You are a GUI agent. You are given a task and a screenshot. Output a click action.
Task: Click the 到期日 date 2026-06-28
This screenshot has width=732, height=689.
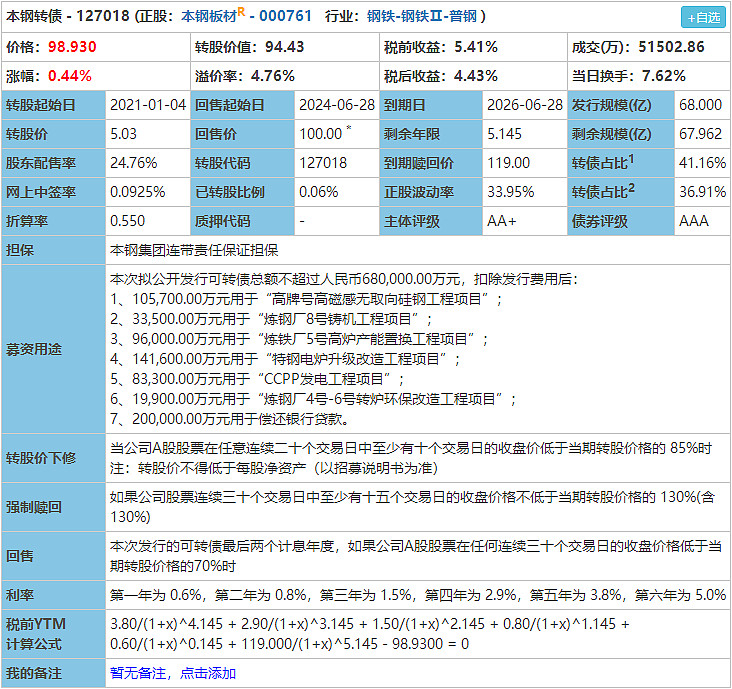tap(525, 105)
